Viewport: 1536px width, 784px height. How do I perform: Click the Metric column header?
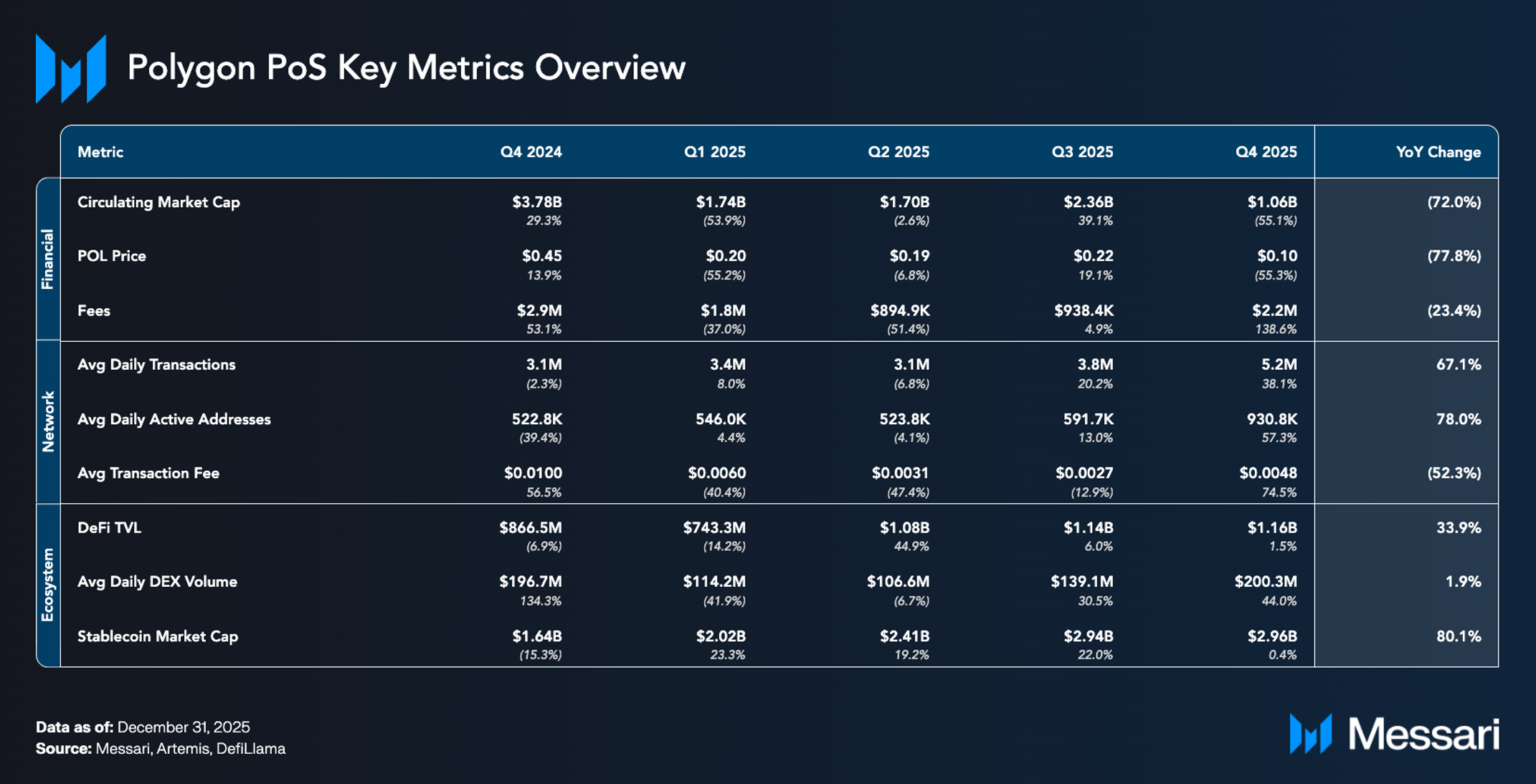[x=100, y=152]
